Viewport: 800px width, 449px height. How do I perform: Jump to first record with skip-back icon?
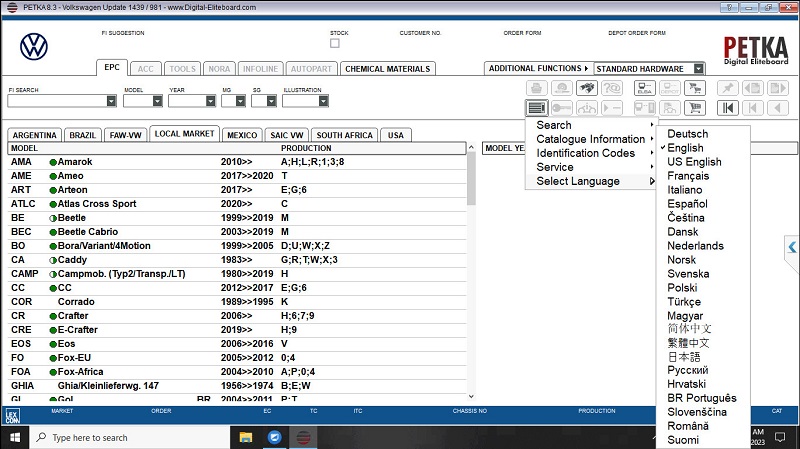pos(727,108)
